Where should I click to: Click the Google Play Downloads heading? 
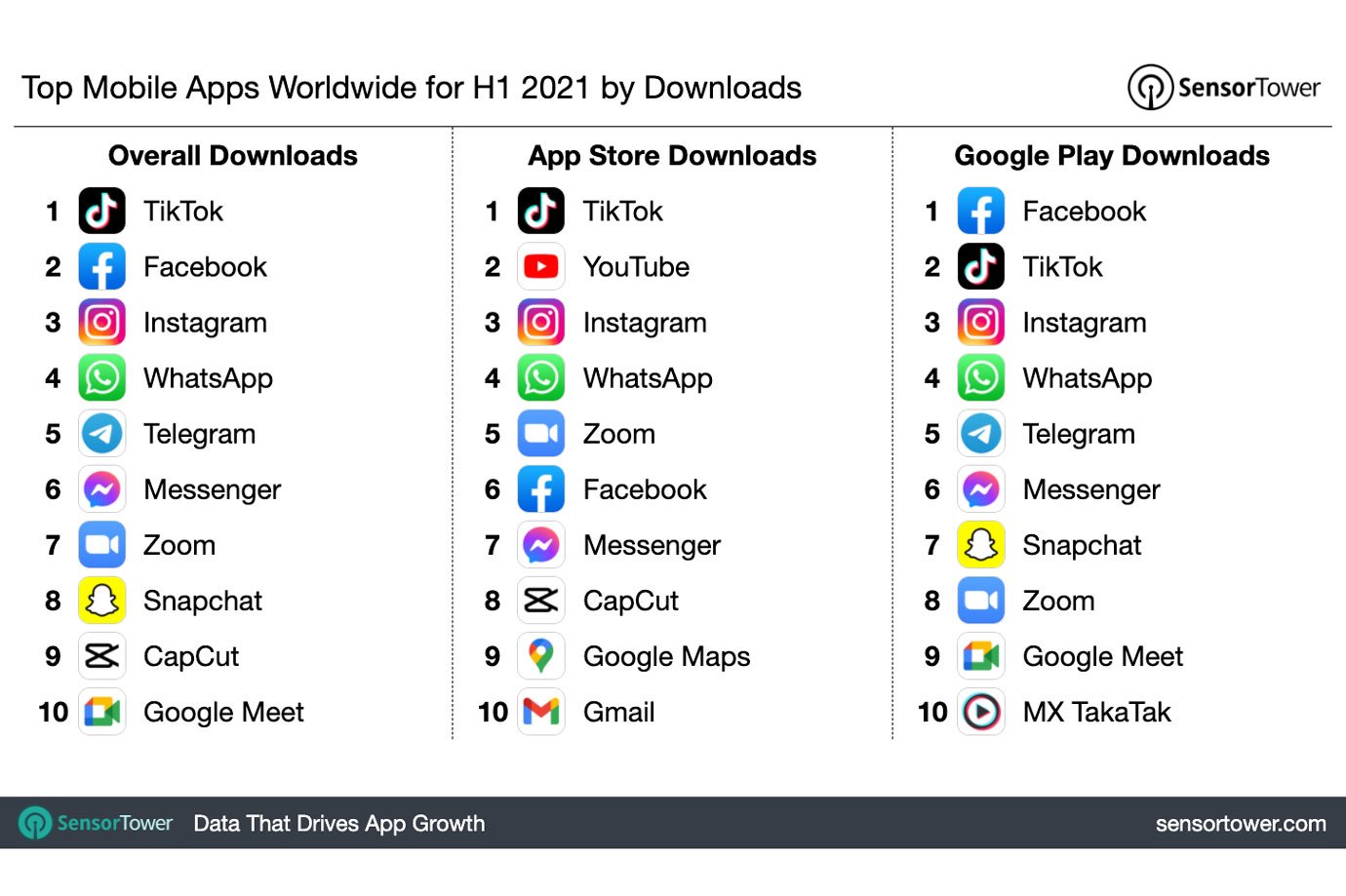tap(1112, 156)
